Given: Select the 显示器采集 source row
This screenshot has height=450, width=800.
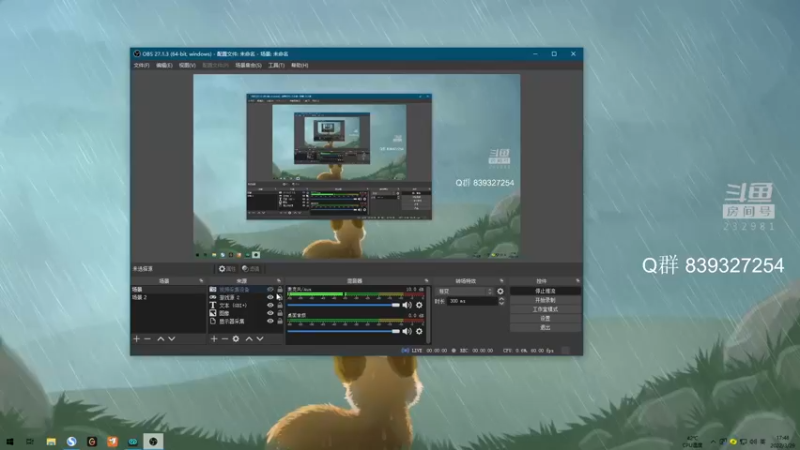Looking at the screenshot, I should (x=246, y=321).
